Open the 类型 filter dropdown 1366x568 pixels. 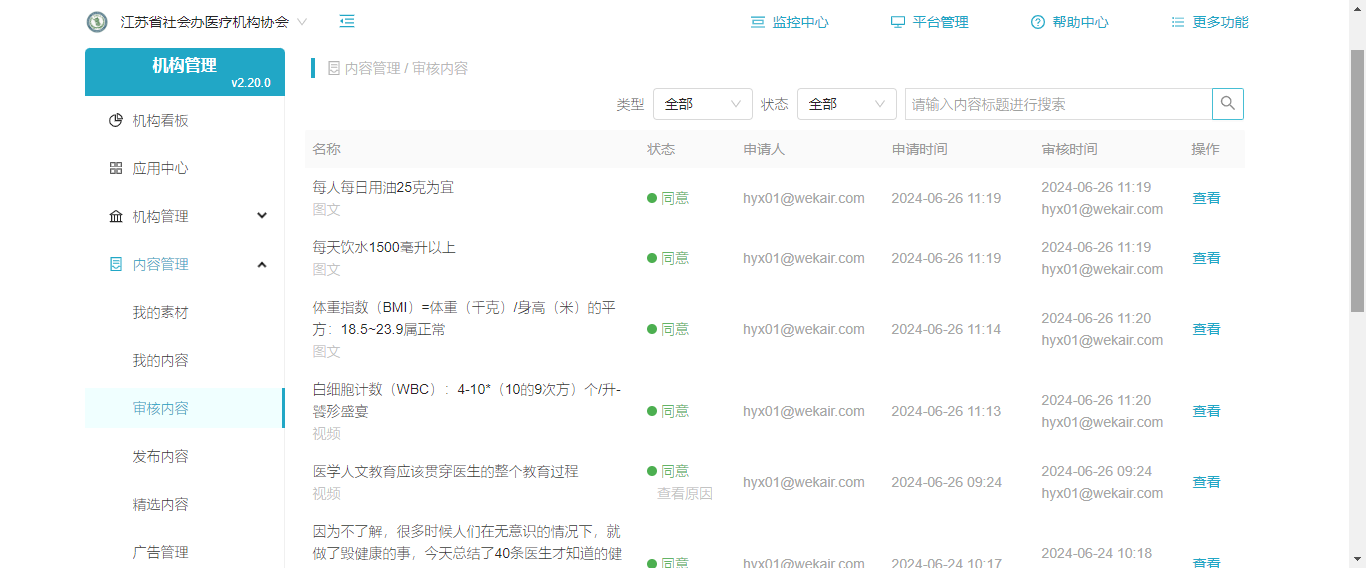[702, 104]
